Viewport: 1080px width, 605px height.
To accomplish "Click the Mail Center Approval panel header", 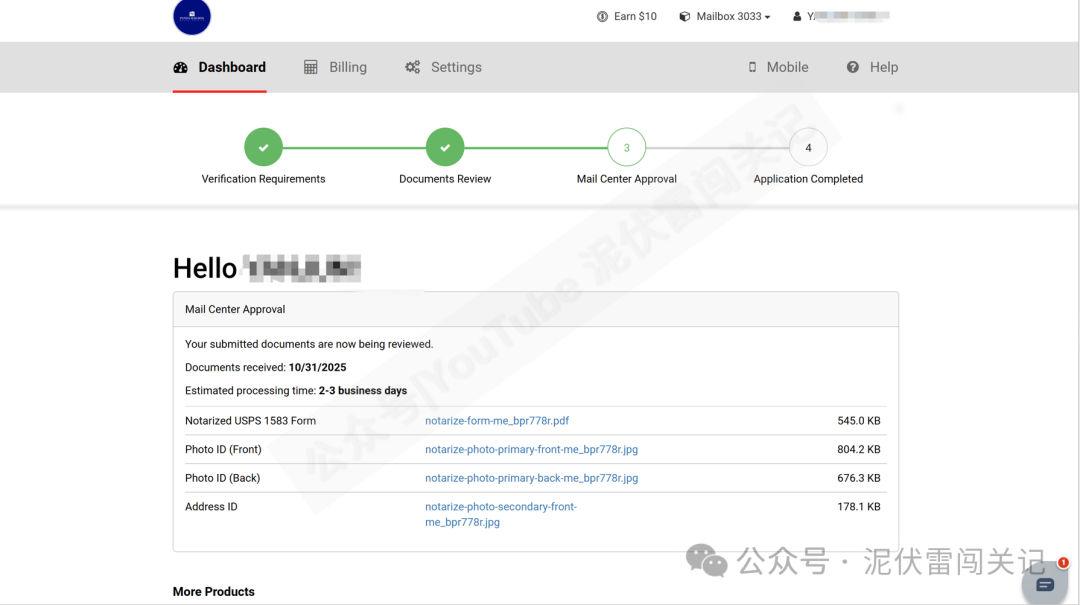I will point(535,309).
